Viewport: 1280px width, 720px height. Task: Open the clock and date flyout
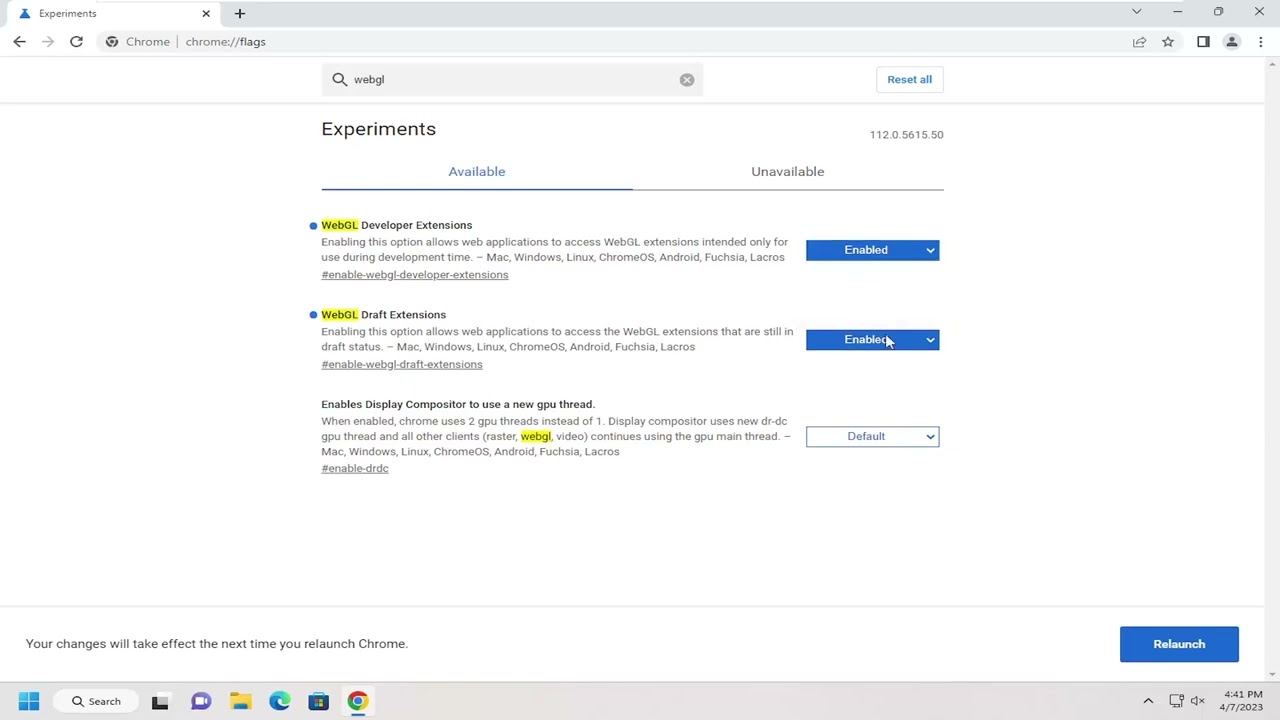coord(1241,701)
